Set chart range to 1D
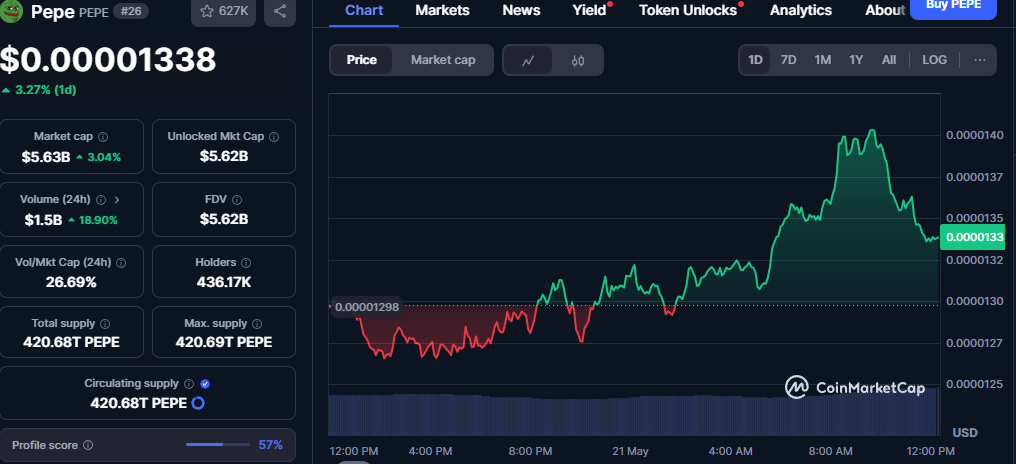1016x464 pixels. tap(756, 60)
